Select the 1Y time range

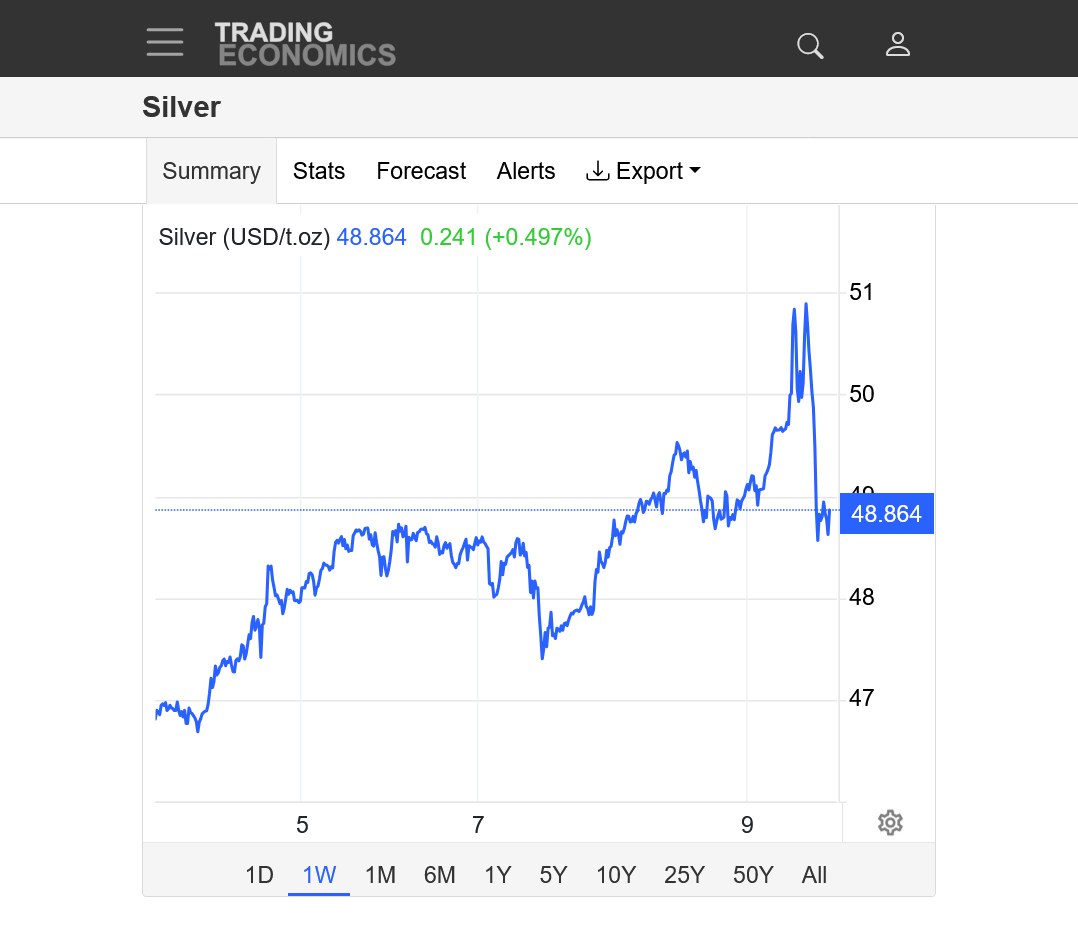click(x=497, y=875)
